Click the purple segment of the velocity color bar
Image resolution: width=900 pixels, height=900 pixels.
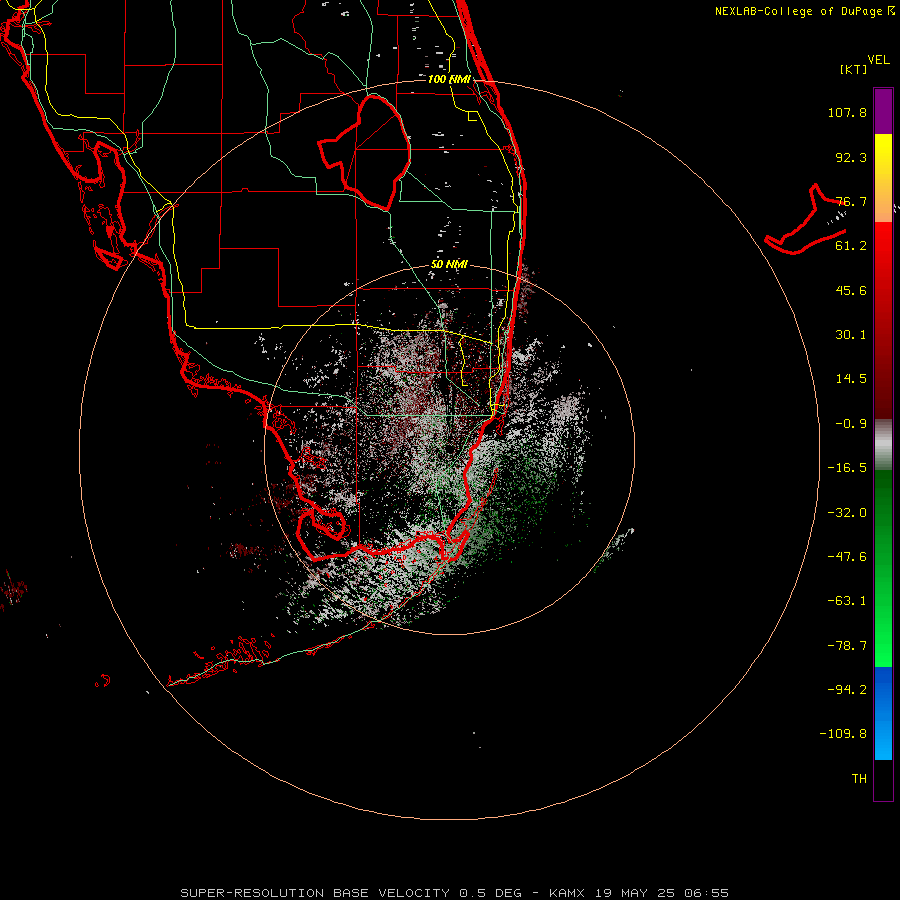click(x=883, y=111)
